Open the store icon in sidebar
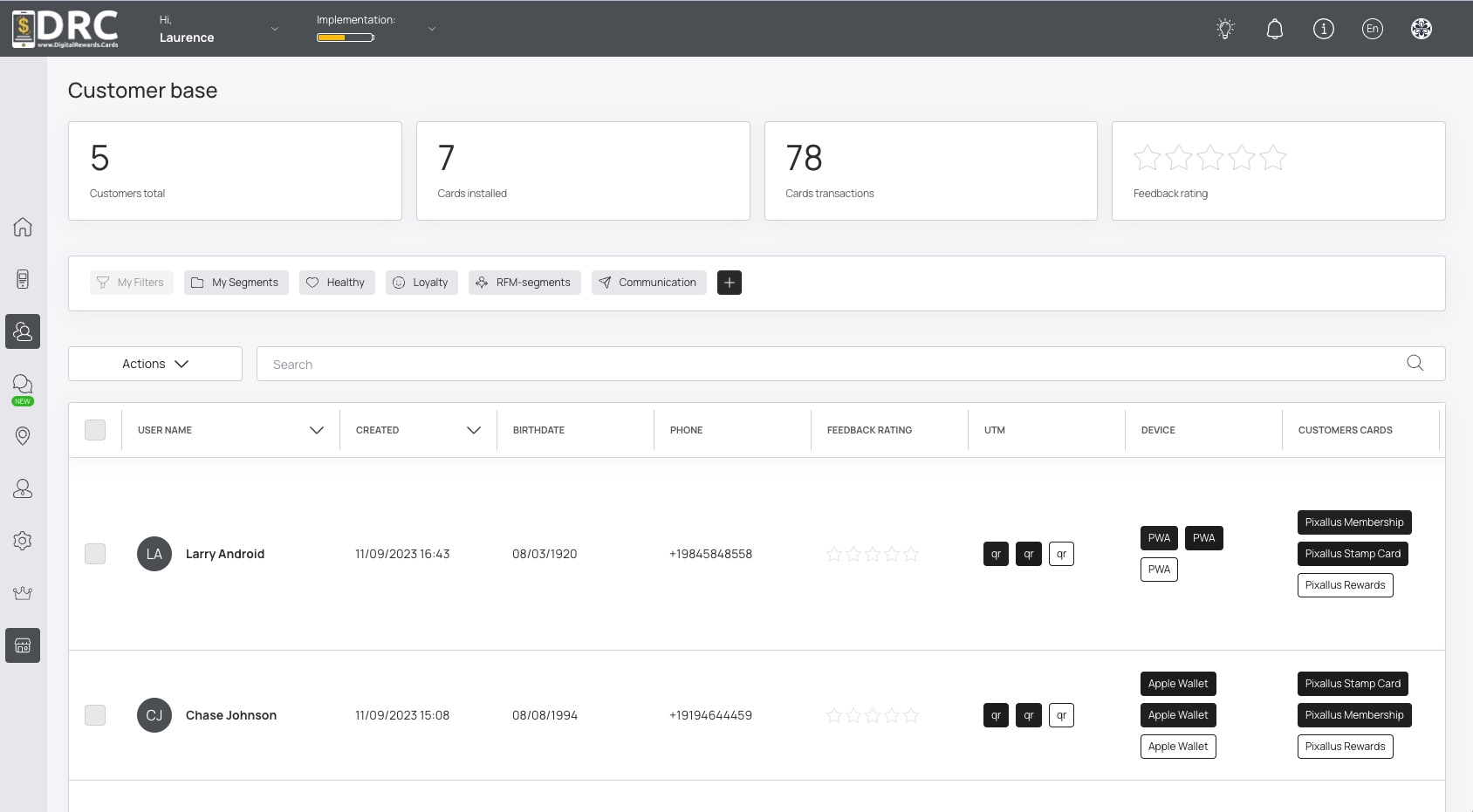The height and width of the screenshot is (812, 1473). pyautogui.click(x=23, y=645)
